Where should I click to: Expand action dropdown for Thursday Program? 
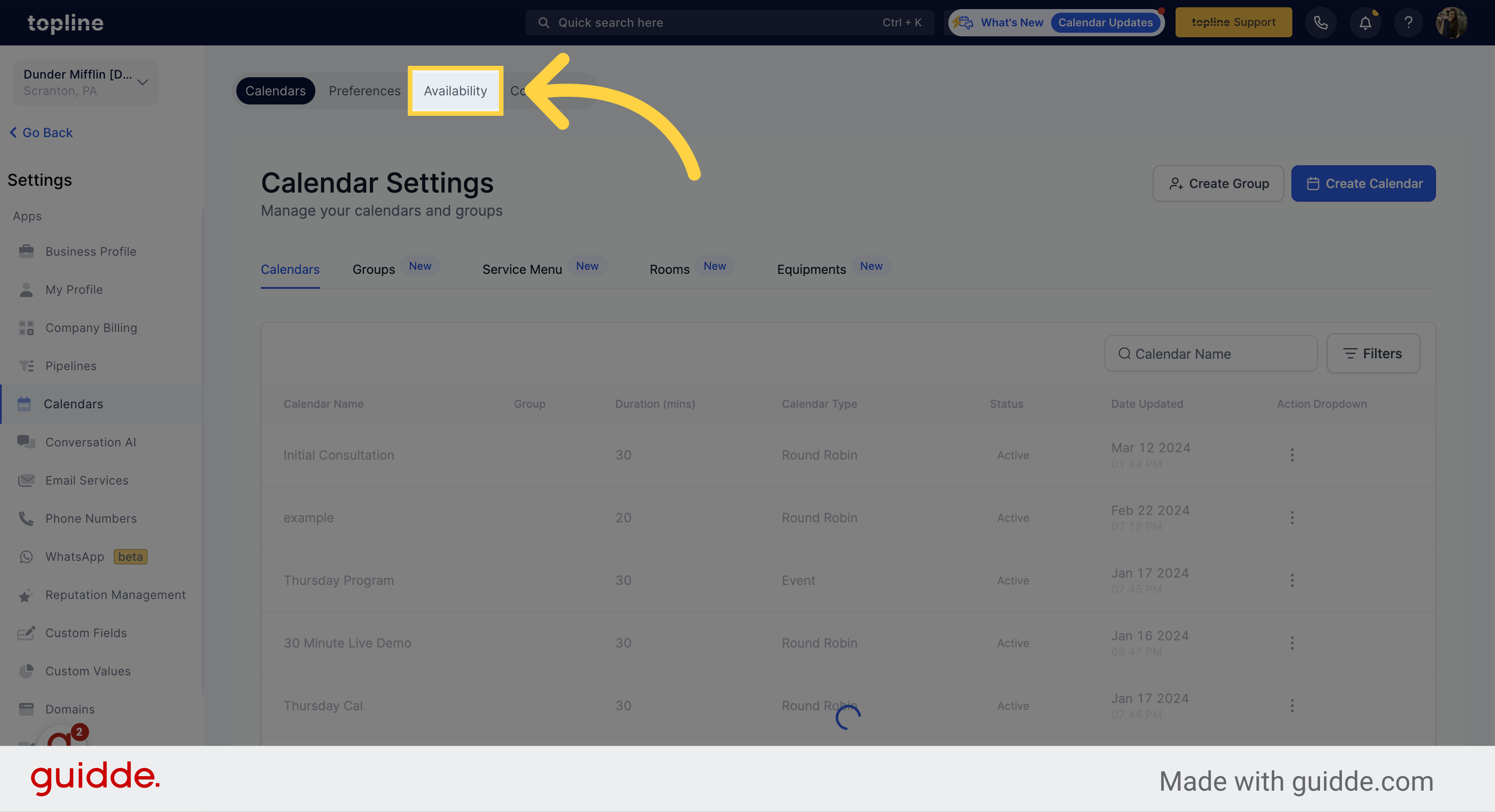point(1292,580)
